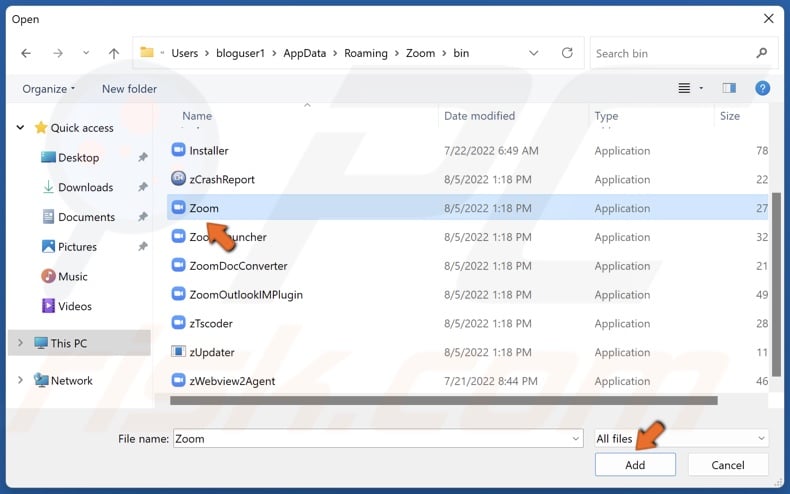Click Installer's date 7/22/2022 6:49 AM
The image size is (790, 494).
(491, 151)
